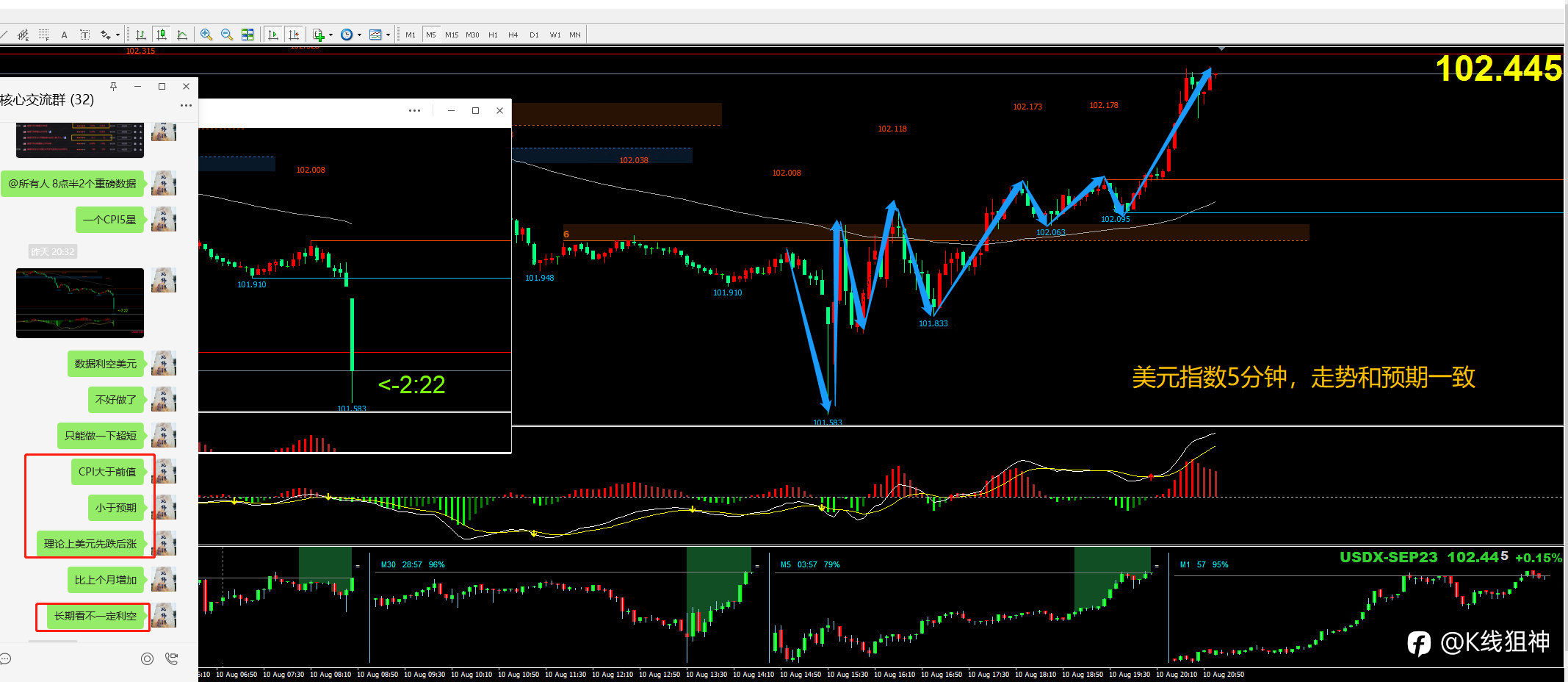Click the @所有人 8点半2个重磅数据 message
Screen dimensions: 1568x682
[x=73, y=184]
